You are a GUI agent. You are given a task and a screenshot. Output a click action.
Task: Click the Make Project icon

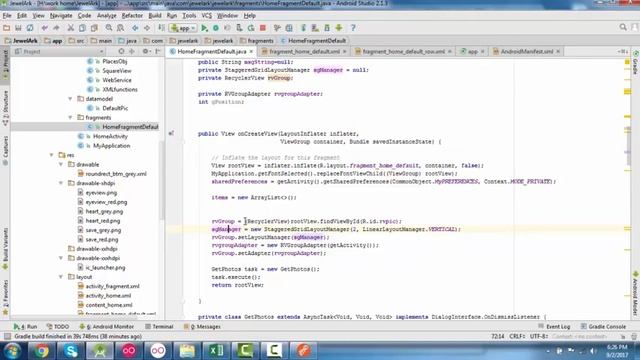point(162,28)
